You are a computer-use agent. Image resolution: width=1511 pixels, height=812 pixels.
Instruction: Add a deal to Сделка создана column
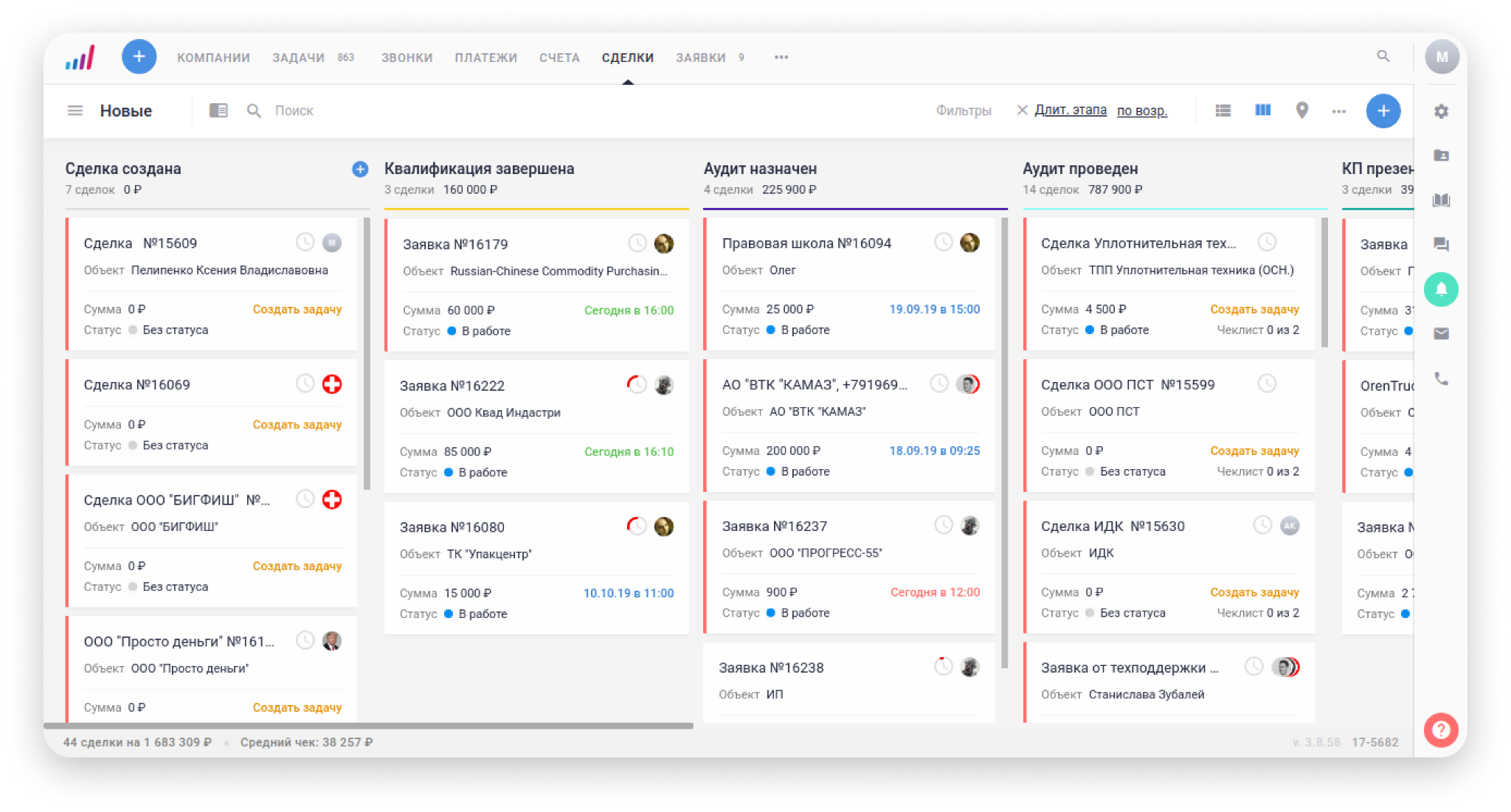click(360, 169)
